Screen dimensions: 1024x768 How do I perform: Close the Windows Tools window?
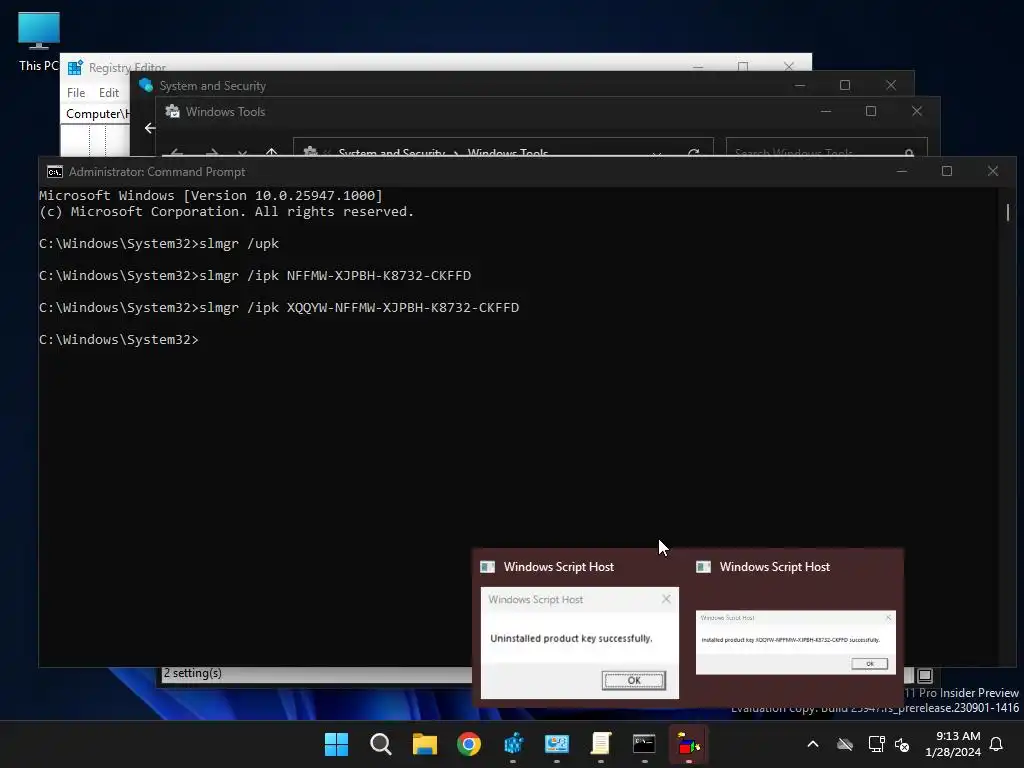[917, 112]
